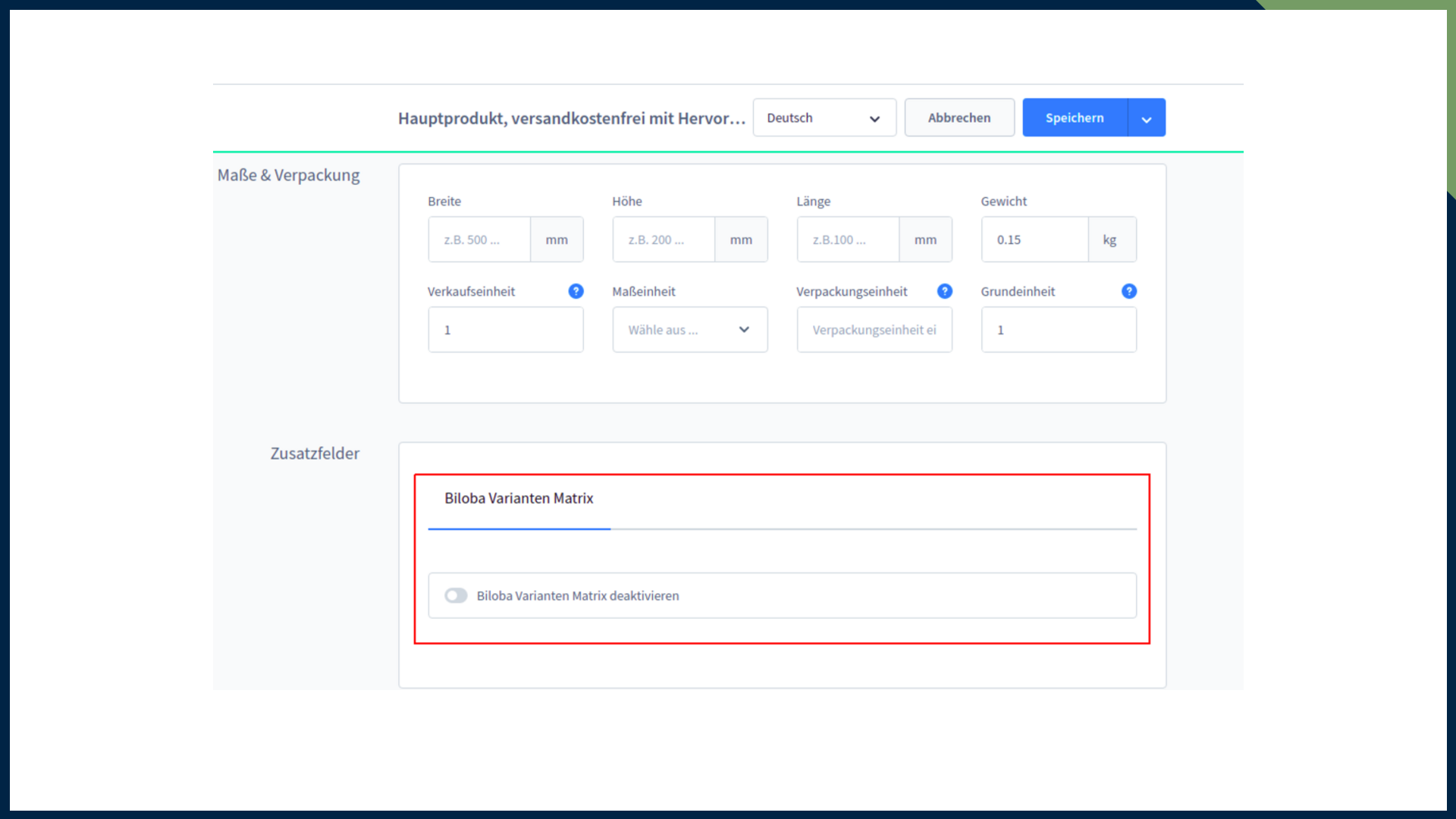Click help icon next to Verkaufseinheit
This screenshot has height=819, width=1456.
click(576, 291)
